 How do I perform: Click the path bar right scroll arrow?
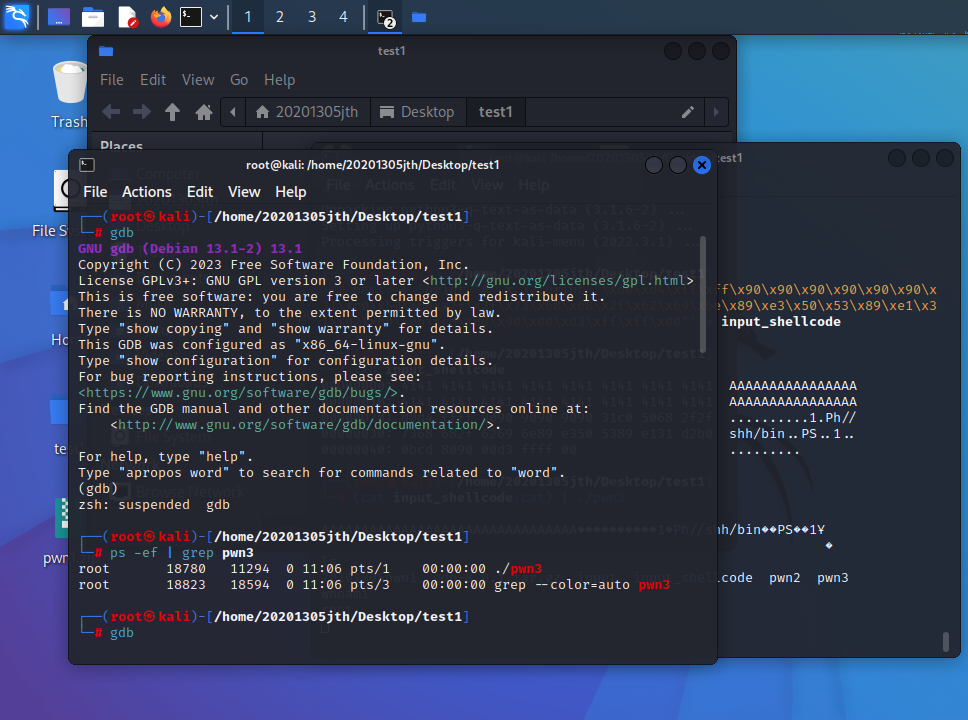716,112
